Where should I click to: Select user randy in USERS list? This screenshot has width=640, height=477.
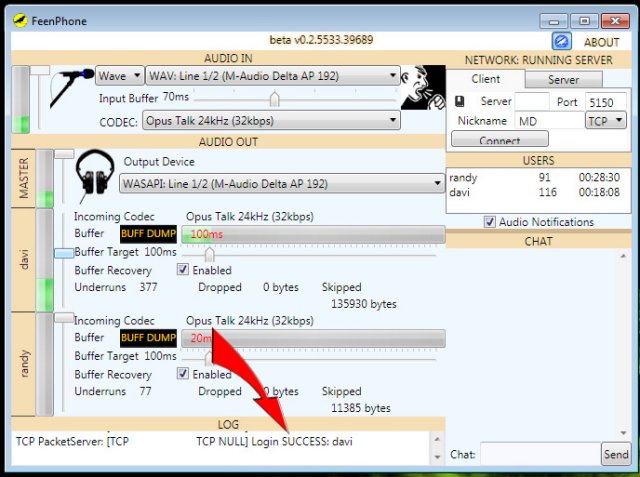click(535, 177)
